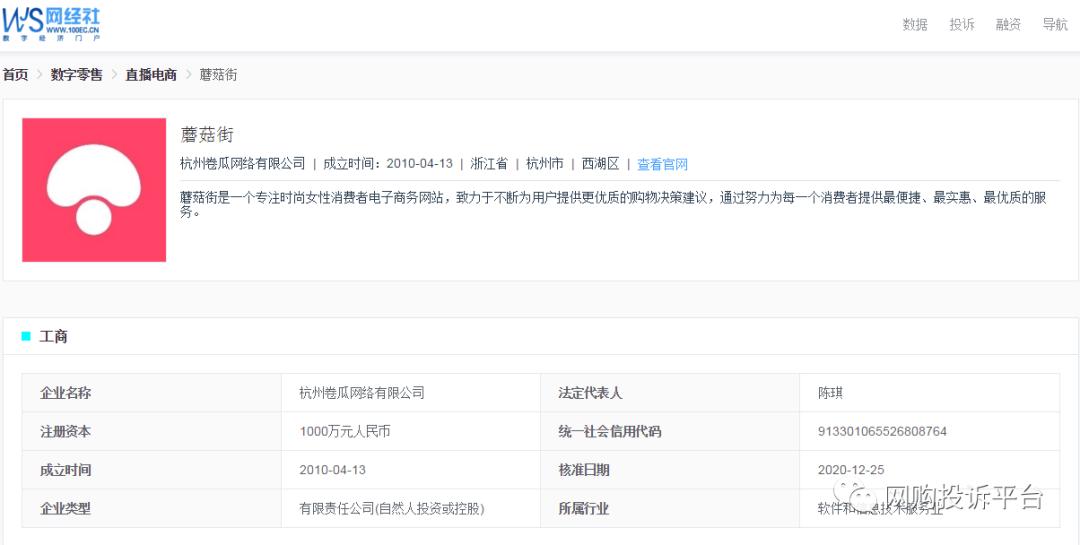Click 浙江省 in the location line
This screenshot has width=1080, height=545.
point(489,164)
